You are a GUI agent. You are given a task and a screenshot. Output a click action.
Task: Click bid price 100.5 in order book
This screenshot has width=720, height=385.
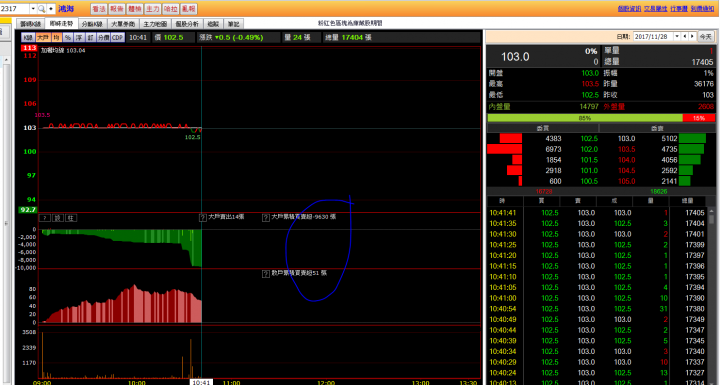coord(589,181)
